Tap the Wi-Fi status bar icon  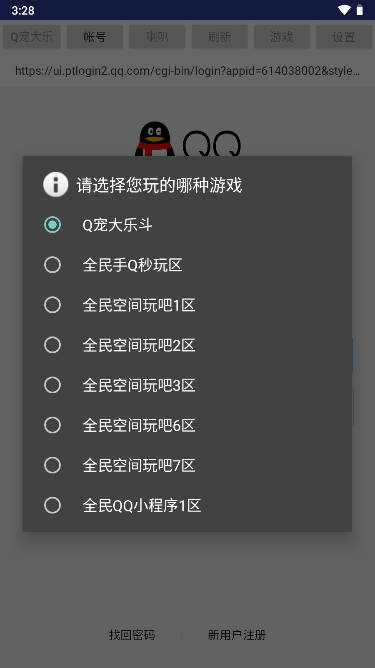344,10
